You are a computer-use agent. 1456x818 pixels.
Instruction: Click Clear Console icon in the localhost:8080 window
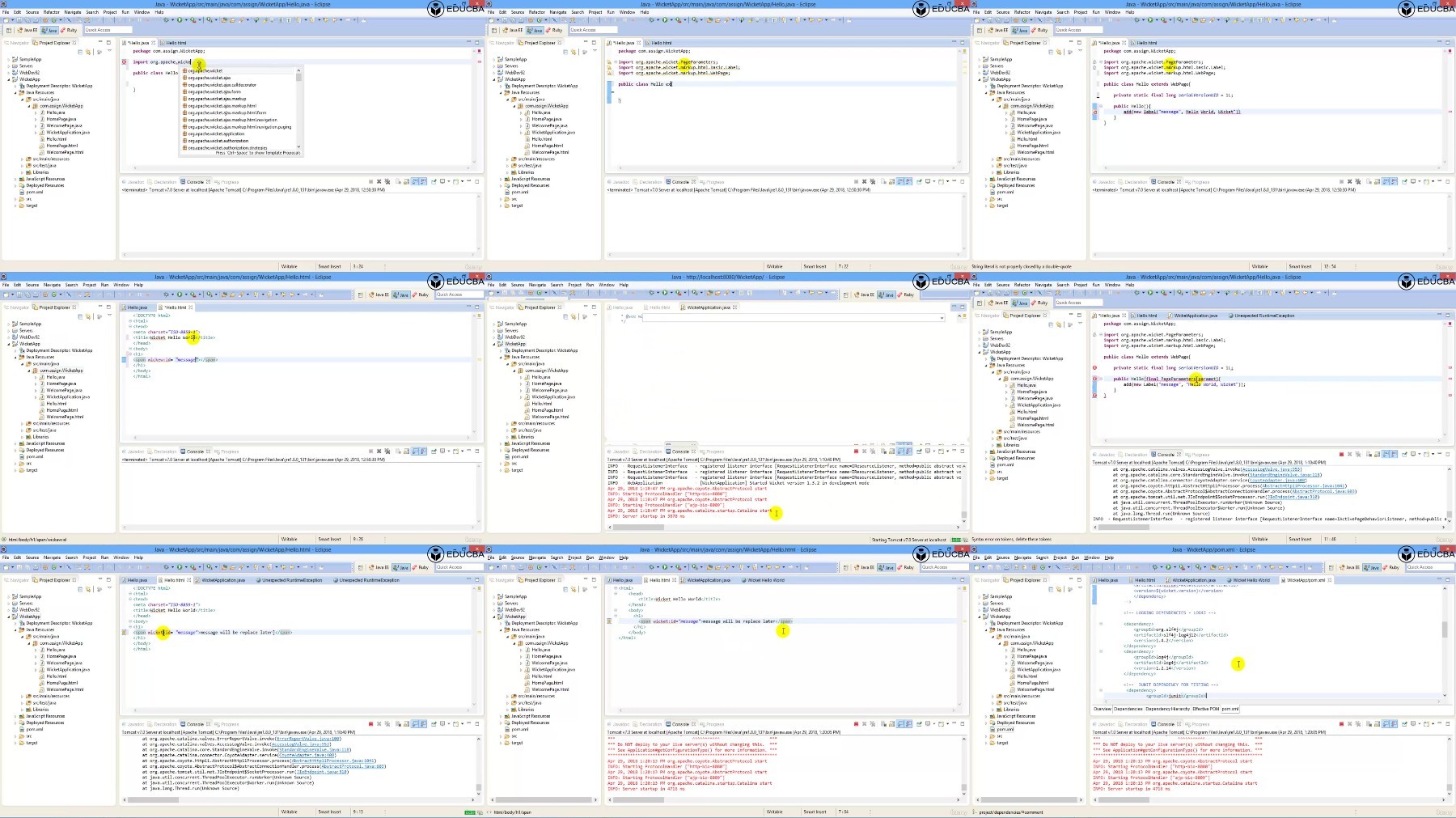pos(882,453)
